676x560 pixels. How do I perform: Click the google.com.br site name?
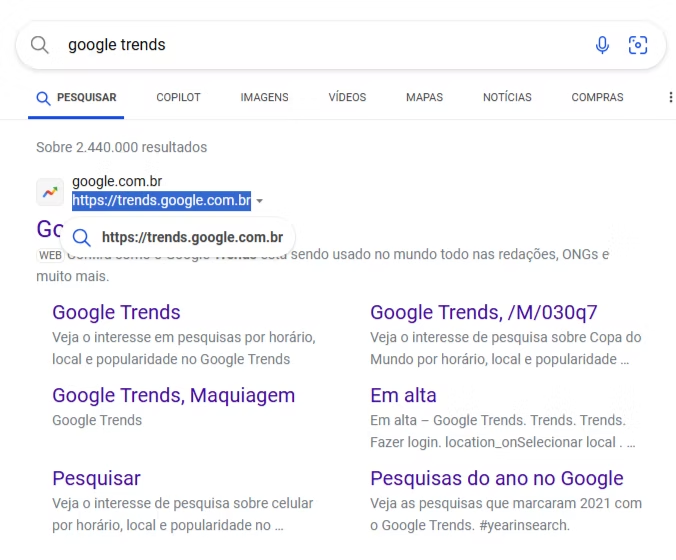[117, 181]
